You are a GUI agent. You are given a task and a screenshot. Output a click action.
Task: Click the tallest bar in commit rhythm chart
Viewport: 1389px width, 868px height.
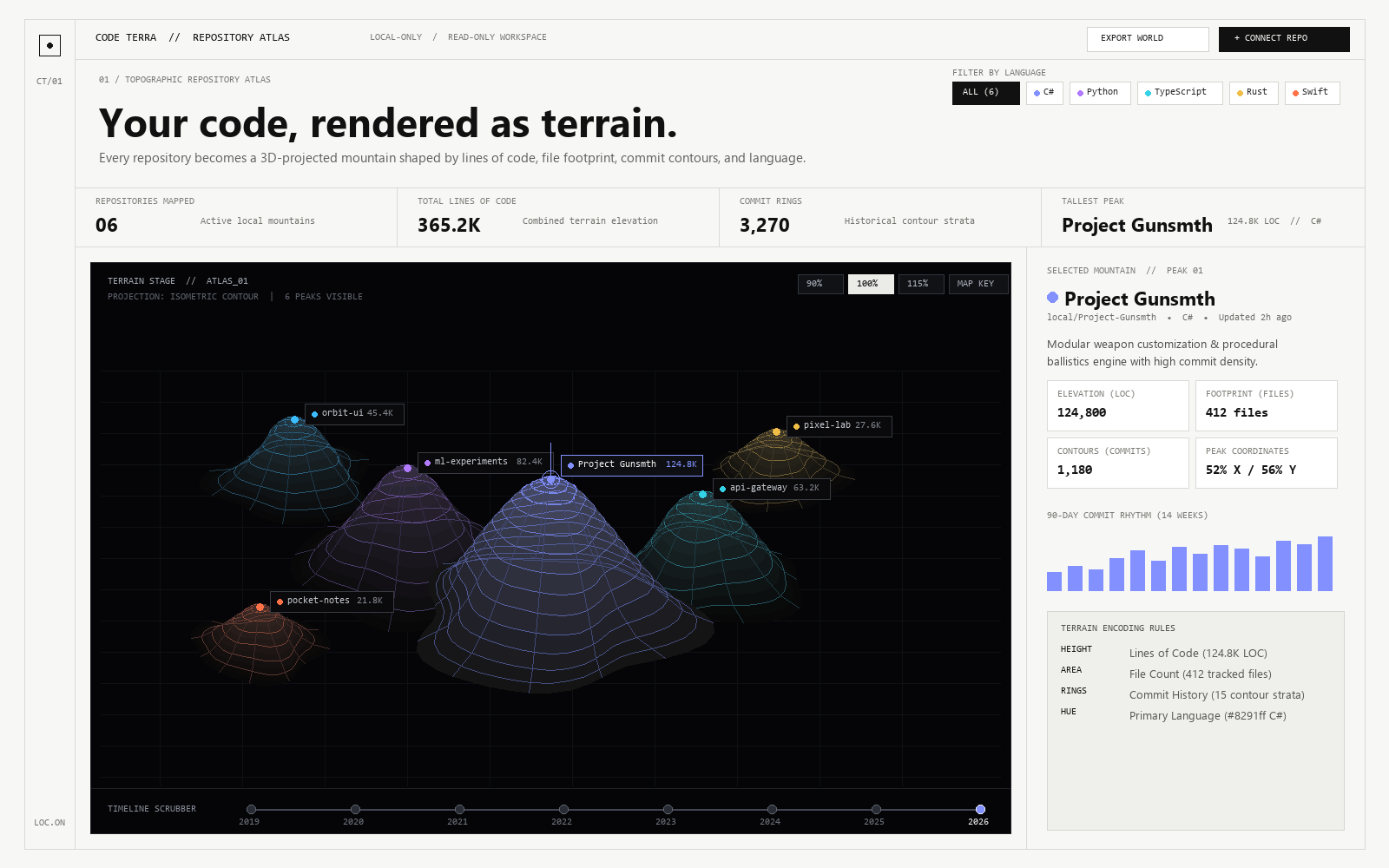[1325, 564]
